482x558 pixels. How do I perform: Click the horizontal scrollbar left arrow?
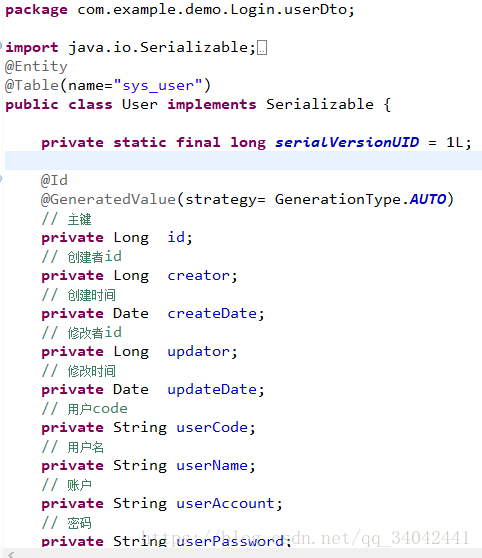click(11, 554)
